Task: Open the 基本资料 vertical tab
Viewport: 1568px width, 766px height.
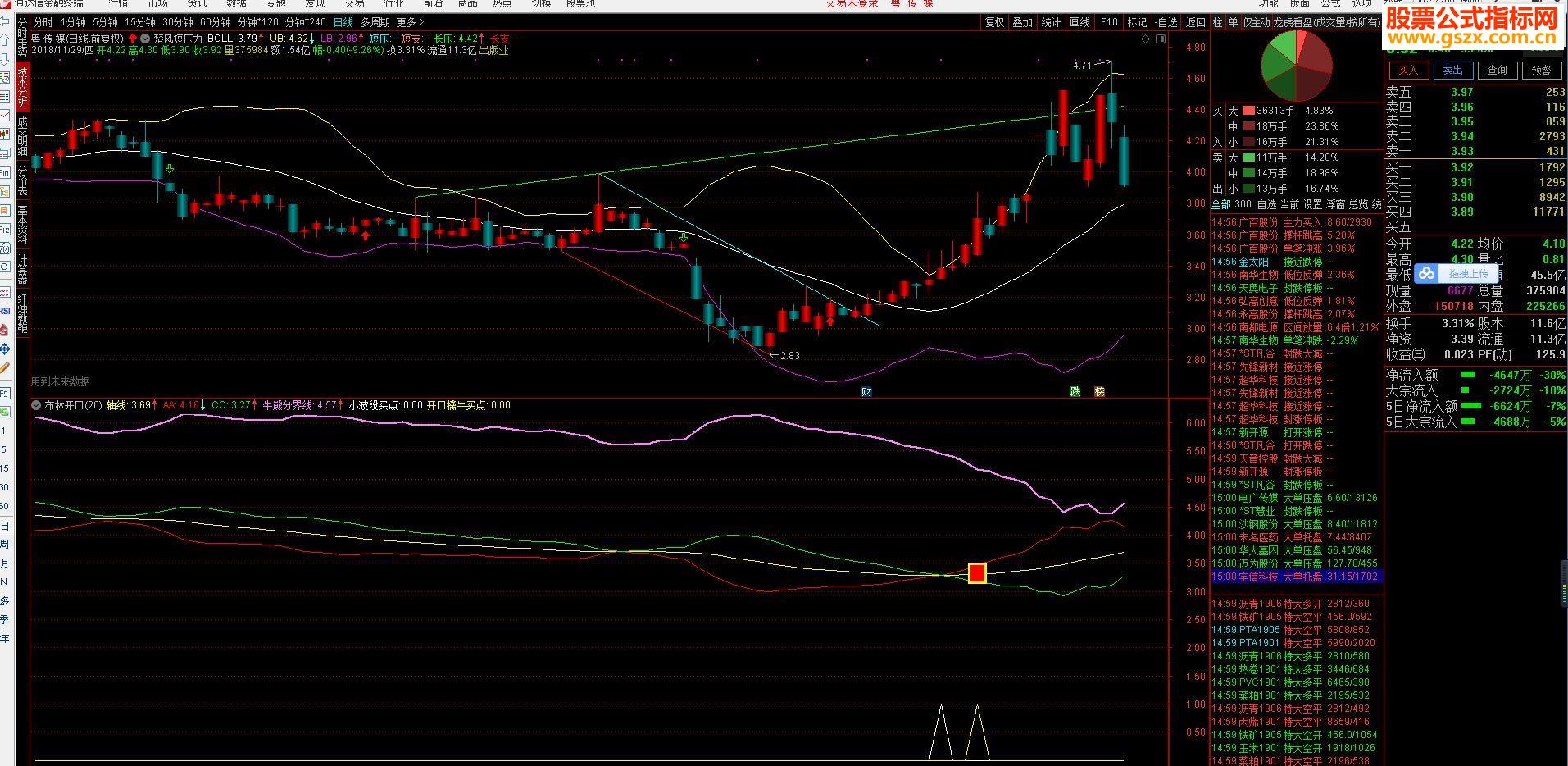Action: [23, 225]
